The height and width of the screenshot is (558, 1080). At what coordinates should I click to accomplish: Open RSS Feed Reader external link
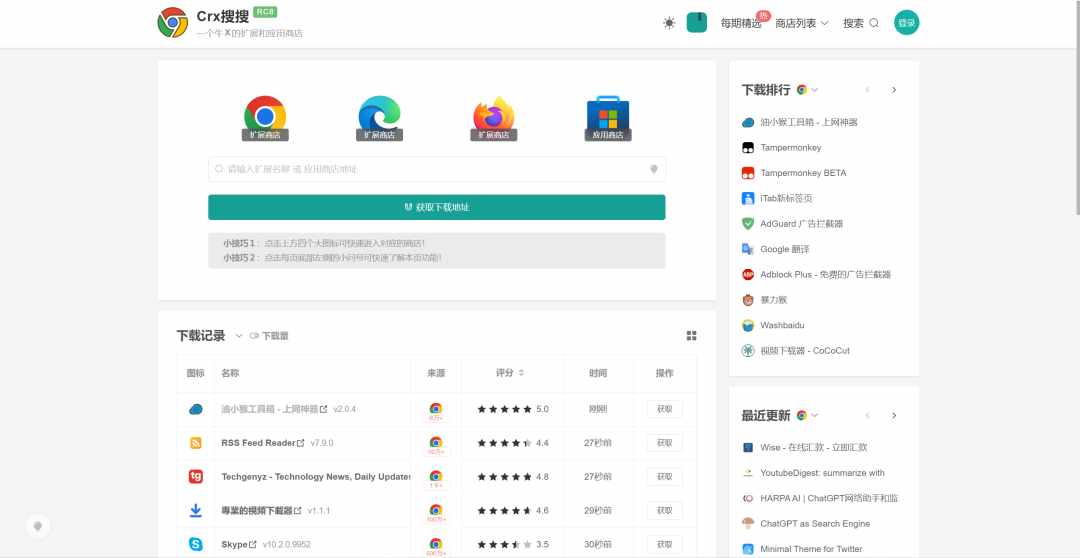262,443
